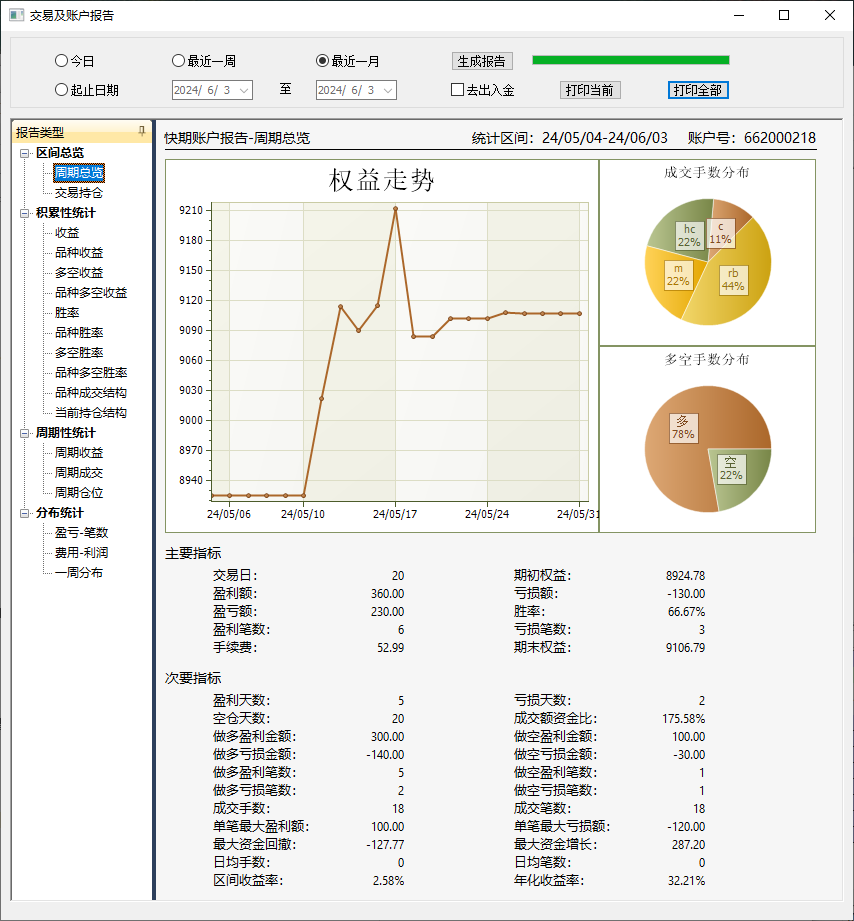
Task: Click the 生成报告 button
Action: tap(482, 61)
